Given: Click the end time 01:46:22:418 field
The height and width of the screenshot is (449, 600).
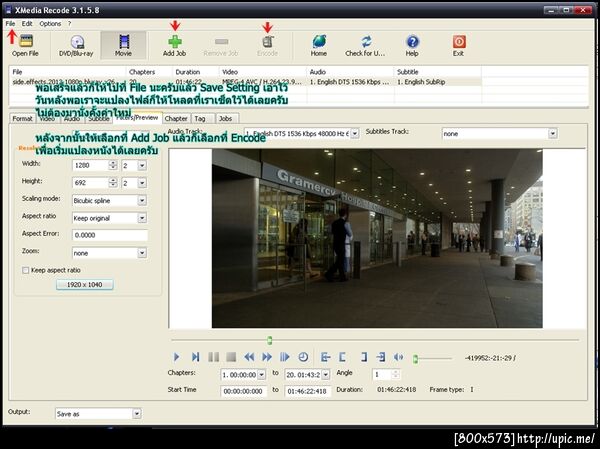Looking at the screenshot, I should pyautogui.click(x=308, y=392).
